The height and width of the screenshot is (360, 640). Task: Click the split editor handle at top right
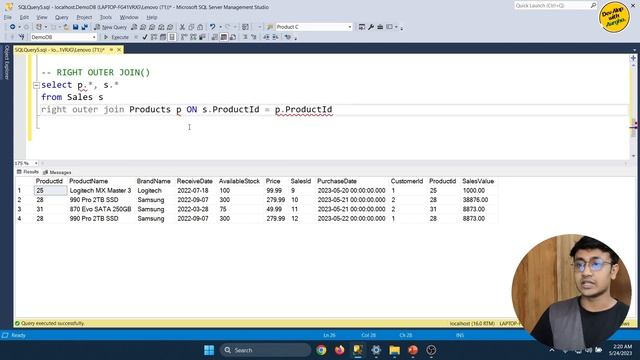[x=633, y=58]
